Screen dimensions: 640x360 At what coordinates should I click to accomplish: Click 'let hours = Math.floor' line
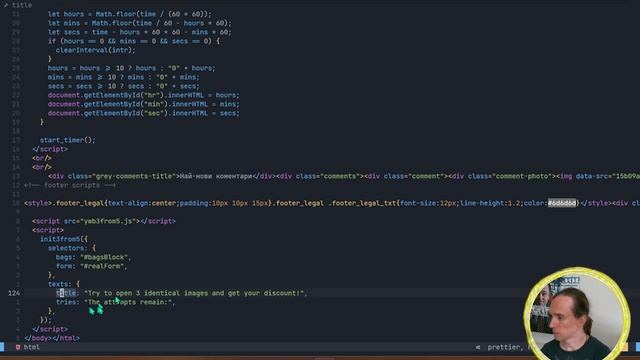pyautogui.click(x=130, y=14)
